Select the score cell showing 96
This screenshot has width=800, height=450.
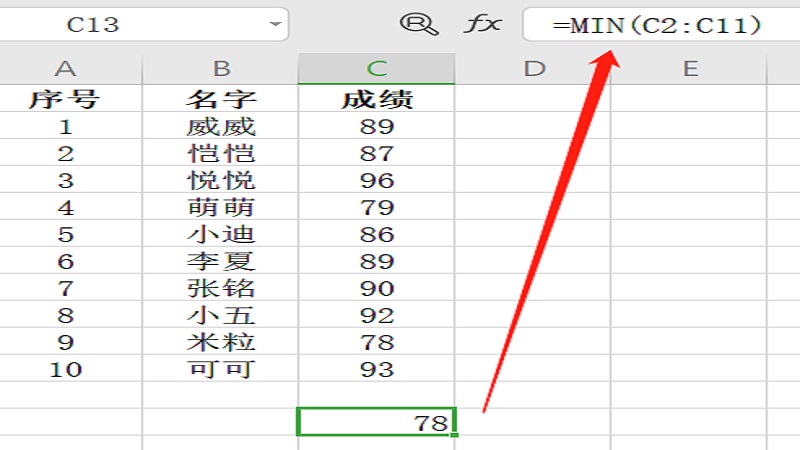[x=377, y=180]
